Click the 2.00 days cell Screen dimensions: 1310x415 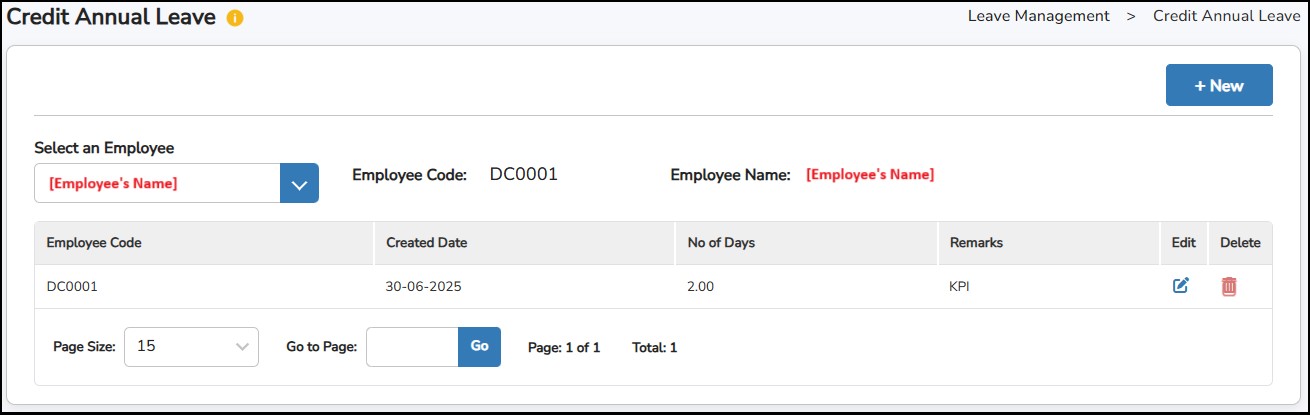(x=701, y=287)
